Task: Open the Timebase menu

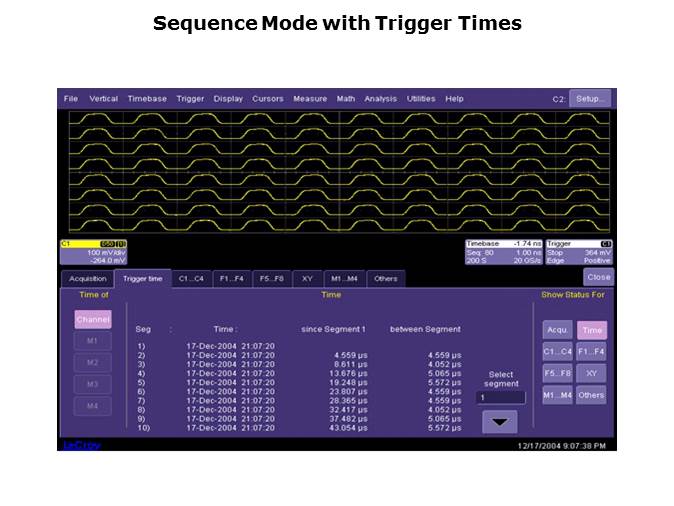Action: [147, 99]
